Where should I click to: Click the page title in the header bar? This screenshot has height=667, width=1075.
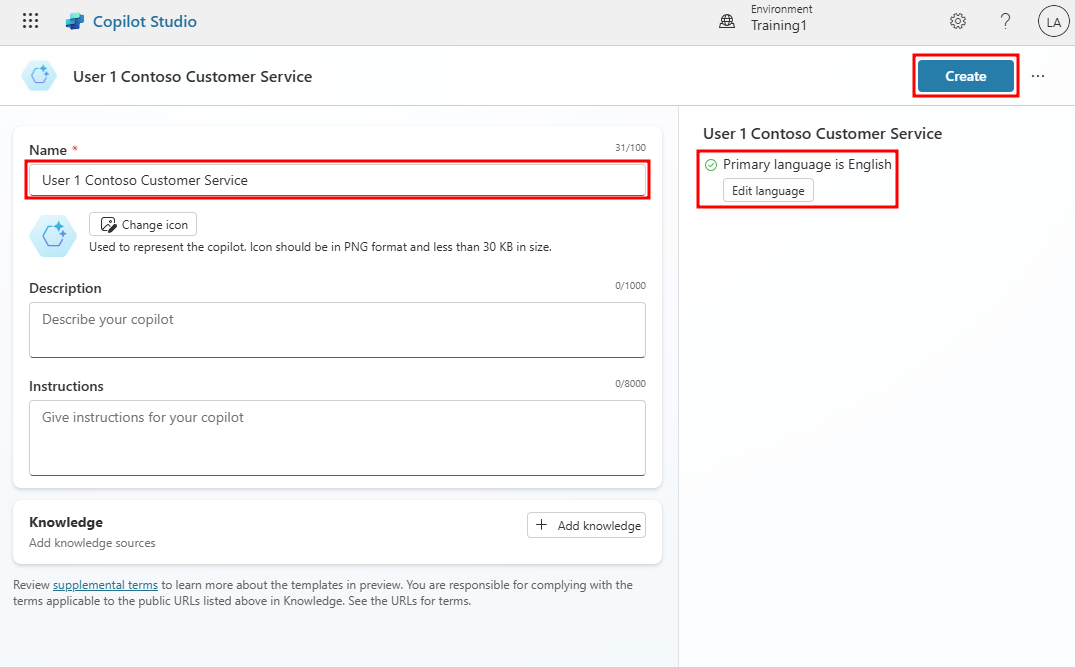pos(193,77)
